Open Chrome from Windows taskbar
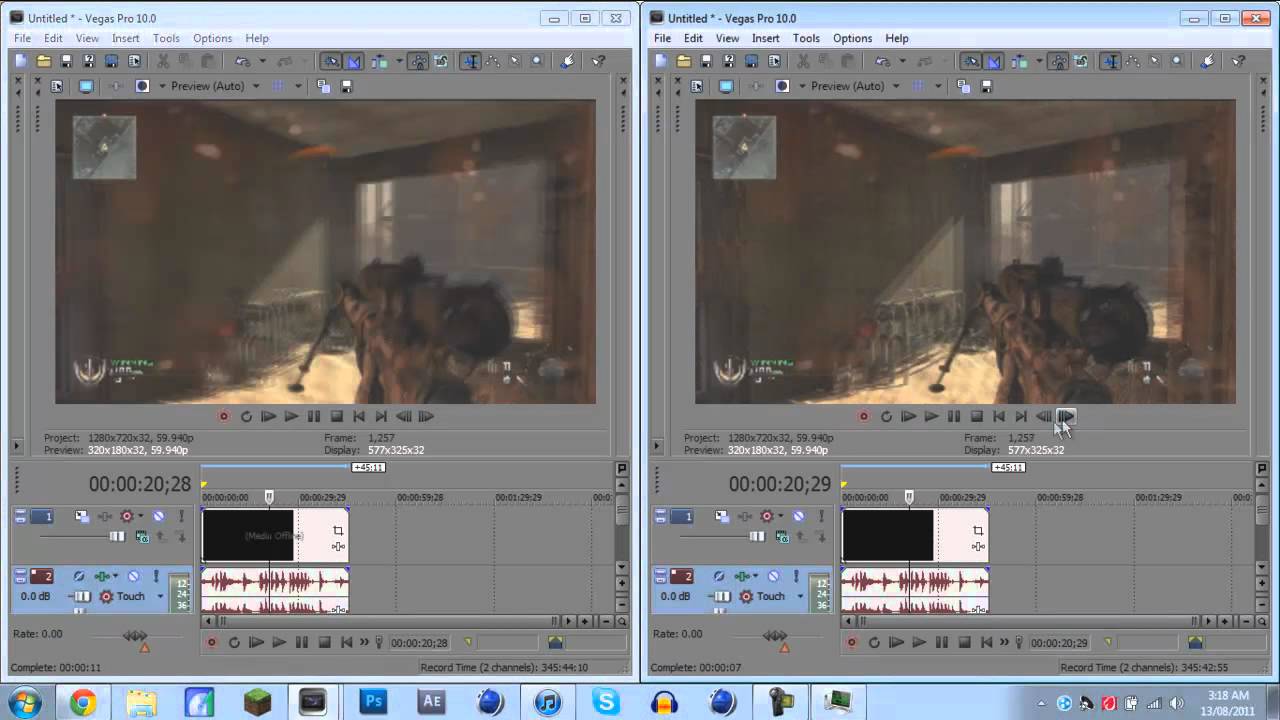1280x720 pixels. [x=82, y=702]
